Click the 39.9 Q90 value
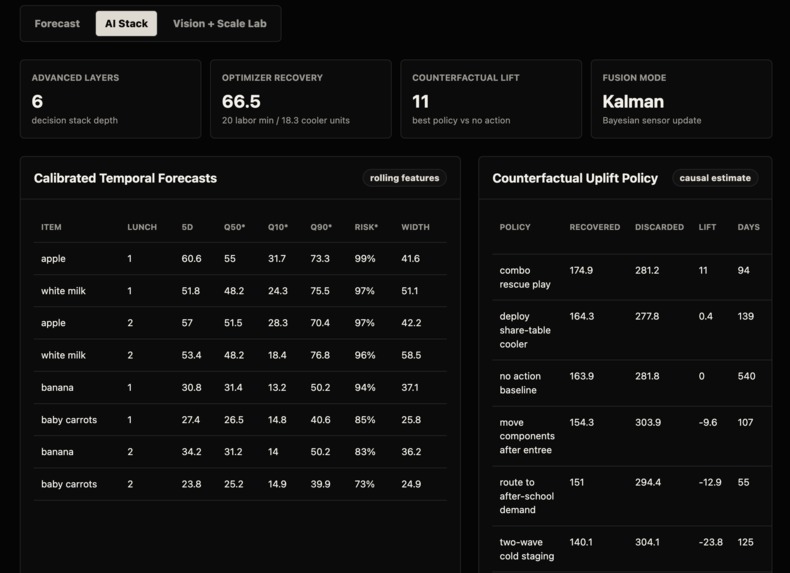Image resolution: width=790 pixels, height=573 pixels. click(320, 484)
